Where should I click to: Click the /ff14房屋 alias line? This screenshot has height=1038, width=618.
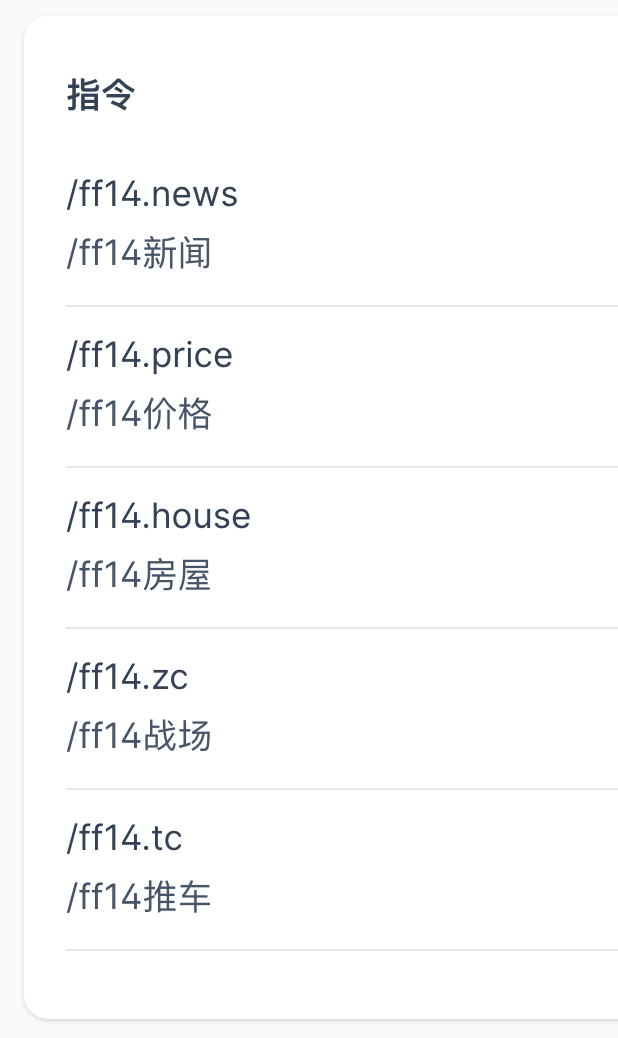139,576
